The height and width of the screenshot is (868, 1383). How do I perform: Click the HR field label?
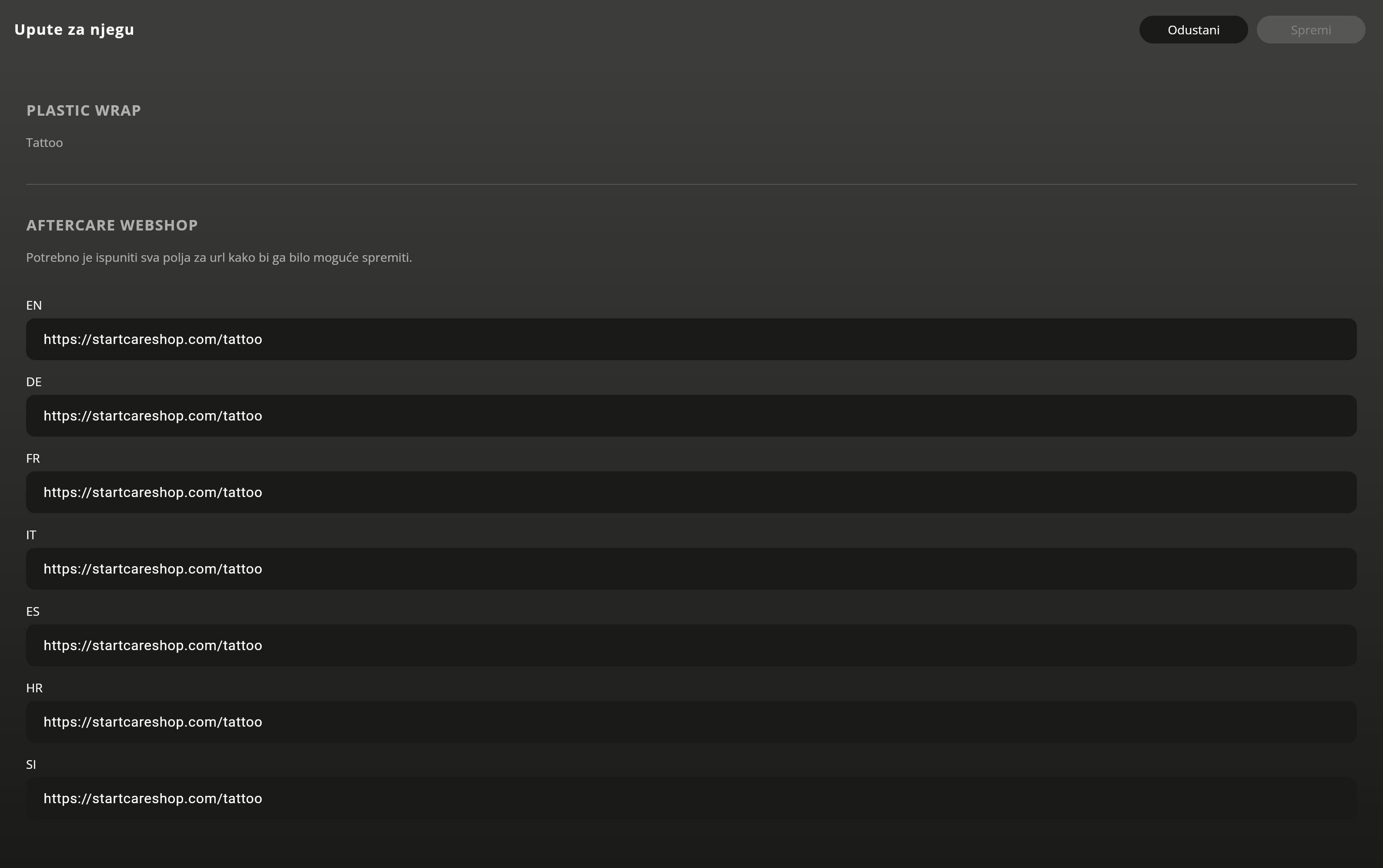(x=34, y=688)
